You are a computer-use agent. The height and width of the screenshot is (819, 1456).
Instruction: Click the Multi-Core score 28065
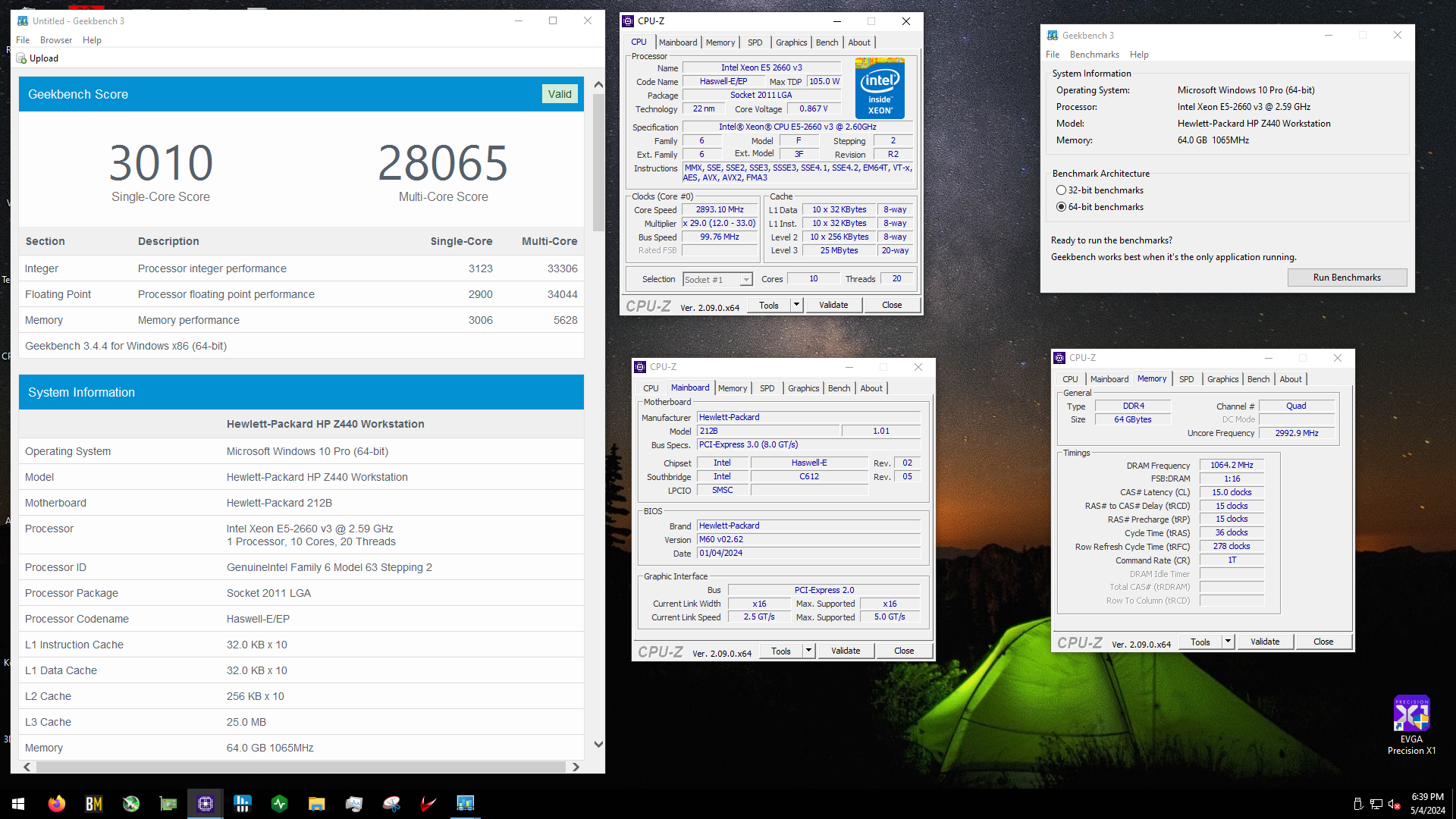pyautogui.click(x=443, y=163)
